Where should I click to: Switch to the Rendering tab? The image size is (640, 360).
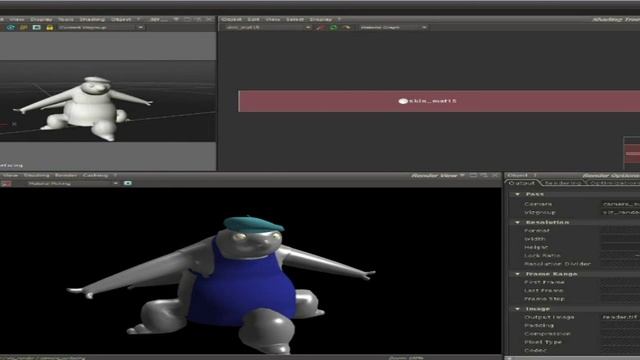563,183
